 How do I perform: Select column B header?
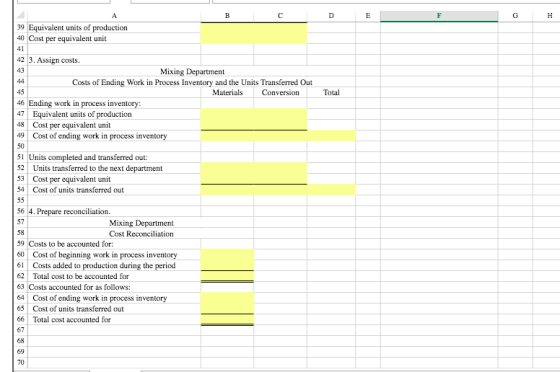click(x=227, y=16)
